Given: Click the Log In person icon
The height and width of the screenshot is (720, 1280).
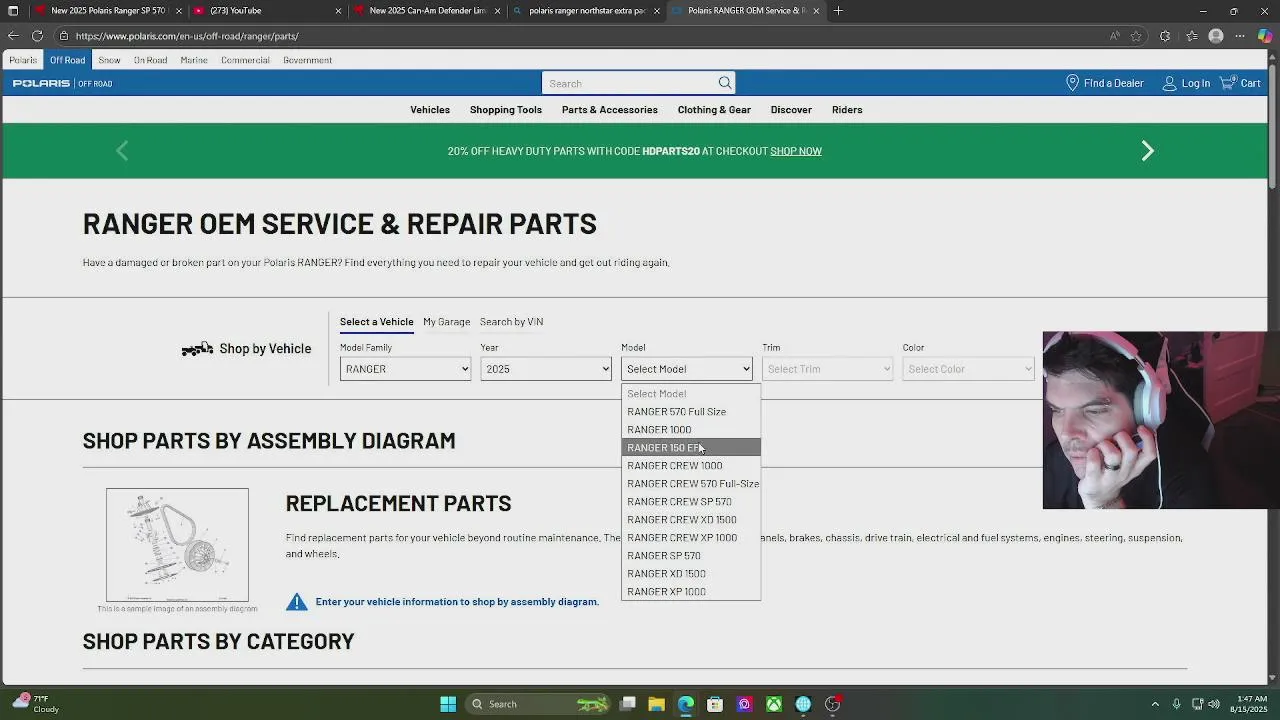Looking at the screenshot, I should 1169,83.
